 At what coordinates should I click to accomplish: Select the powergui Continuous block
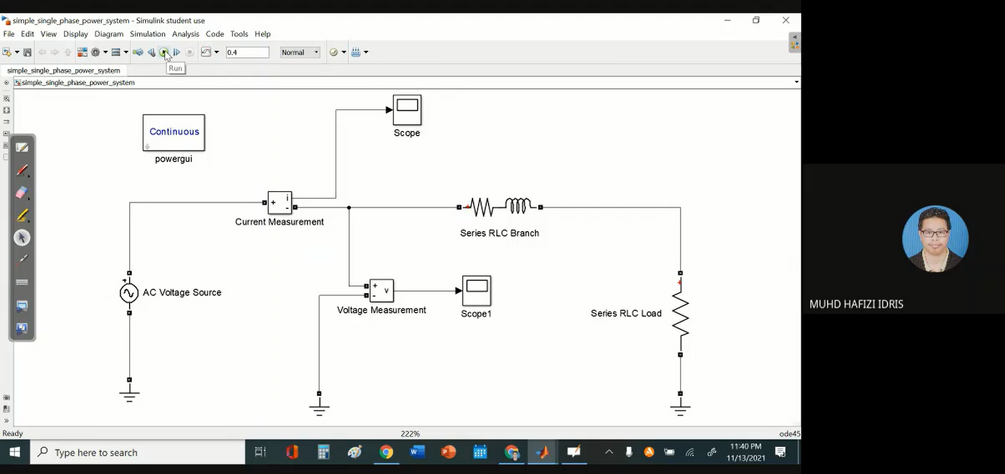pos(174,133)
